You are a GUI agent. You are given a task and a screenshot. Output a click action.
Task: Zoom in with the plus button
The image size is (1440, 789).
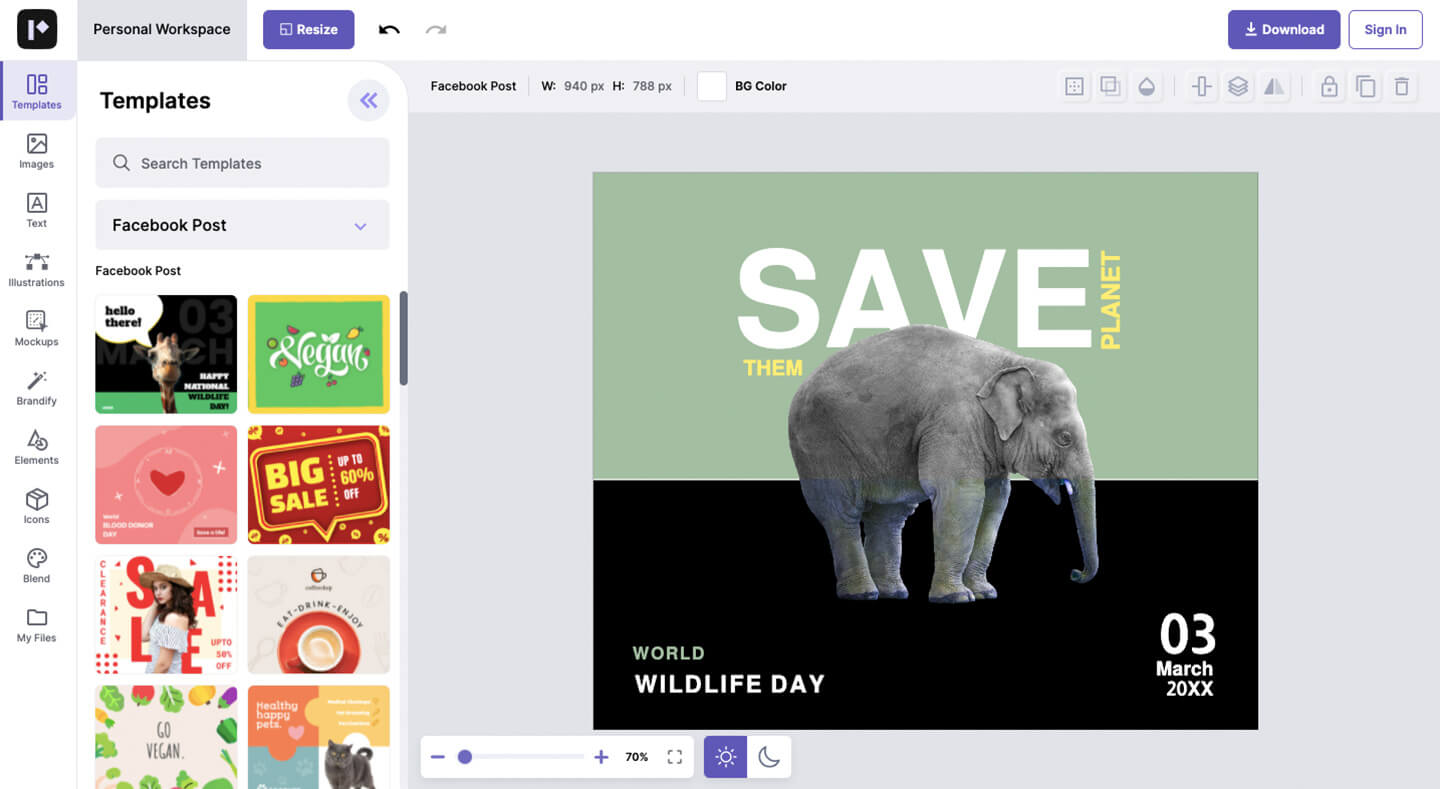pos(601,757)
